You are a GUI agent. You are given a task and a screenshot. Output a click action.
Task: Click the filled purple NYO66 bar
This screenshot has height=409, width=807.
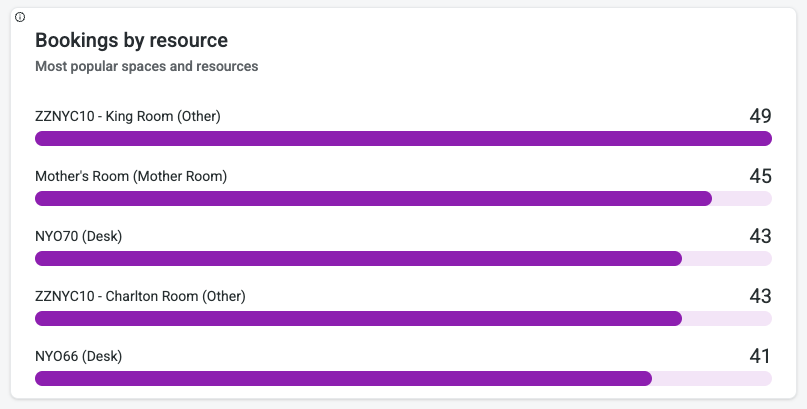click(x=343, y=379)
